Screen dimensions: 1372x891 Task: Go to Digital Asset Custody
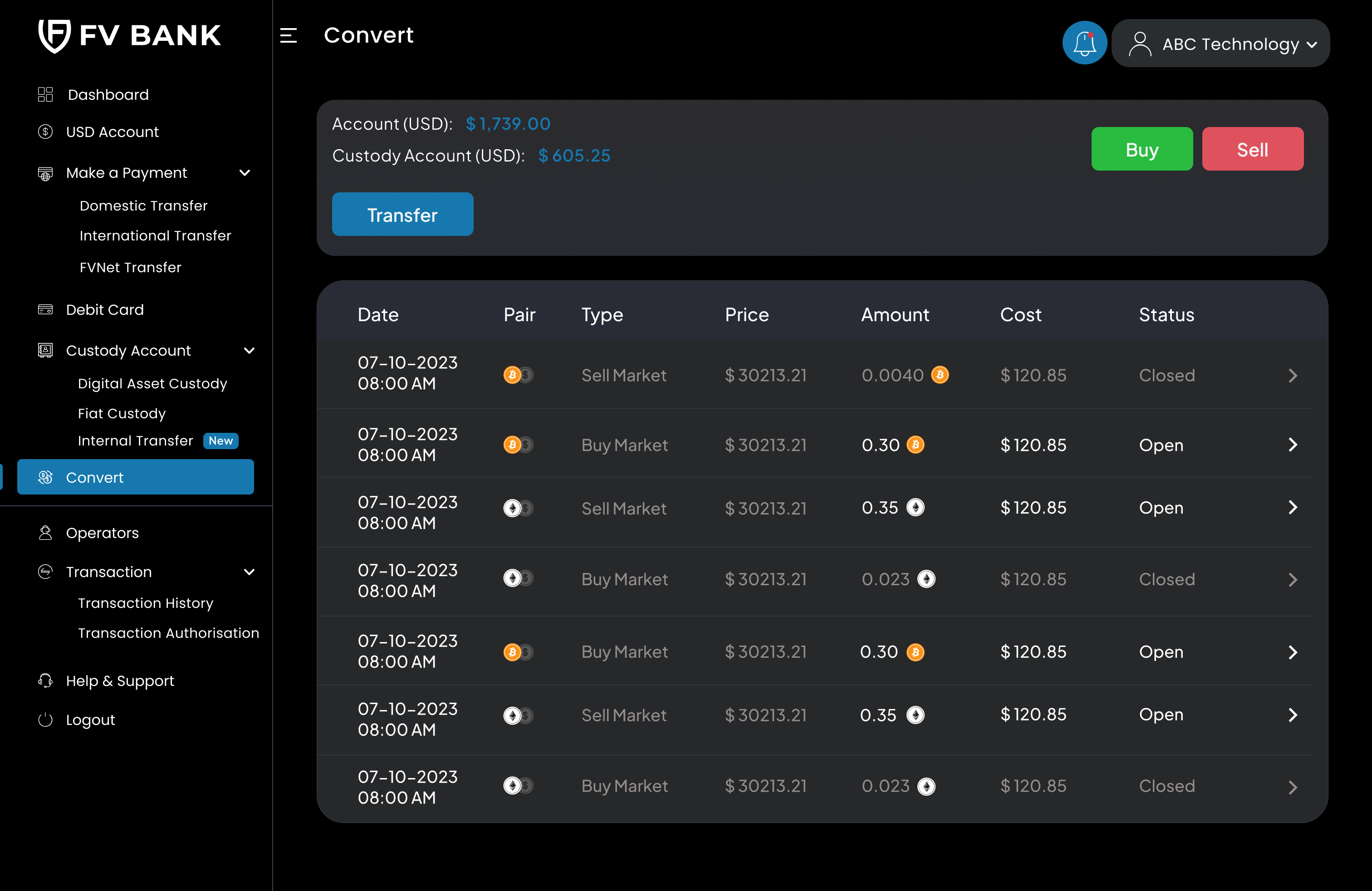(152, 383)
